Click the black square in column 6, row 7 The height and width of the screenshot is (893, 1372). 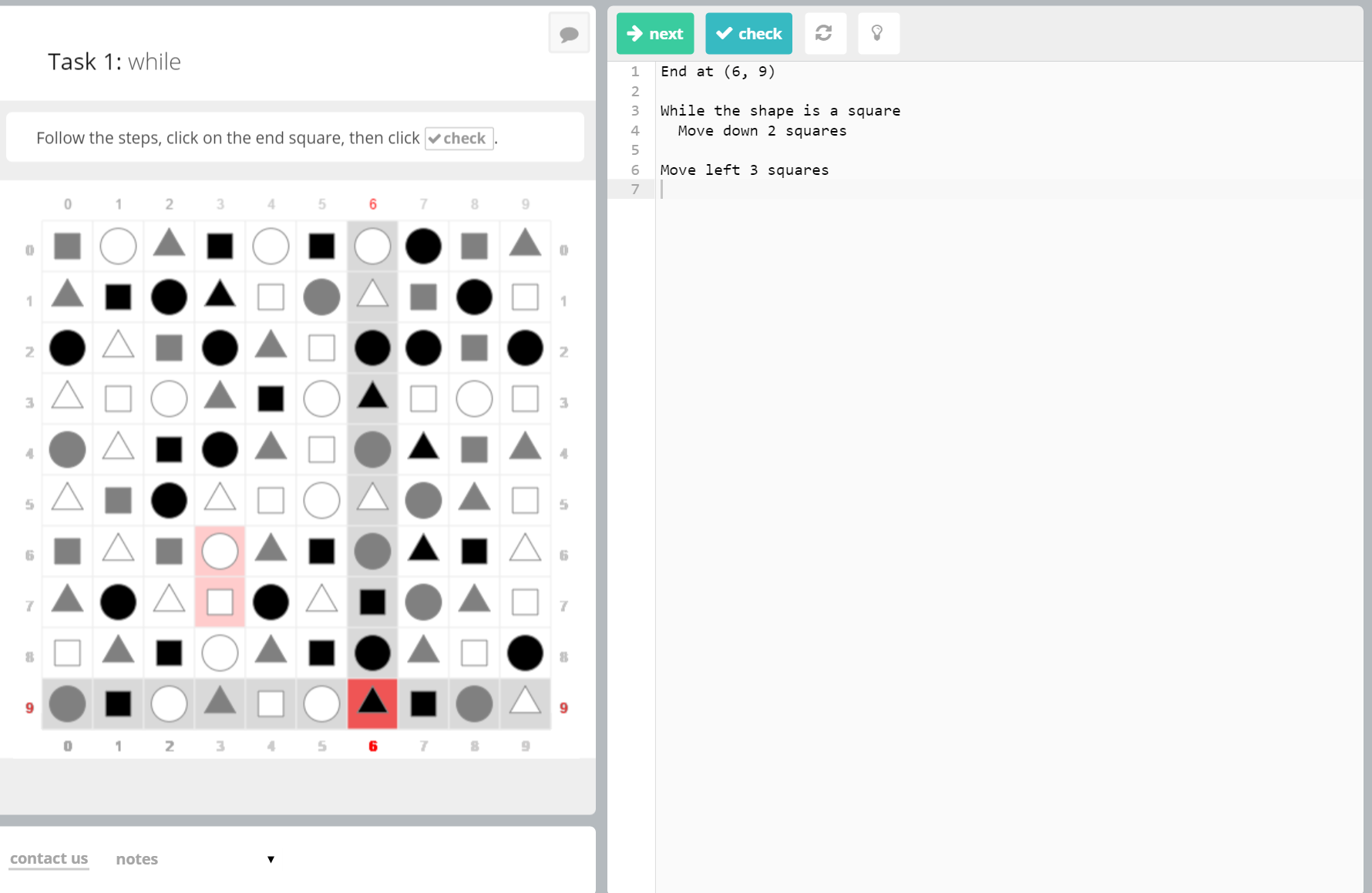(x=372, y=603)
